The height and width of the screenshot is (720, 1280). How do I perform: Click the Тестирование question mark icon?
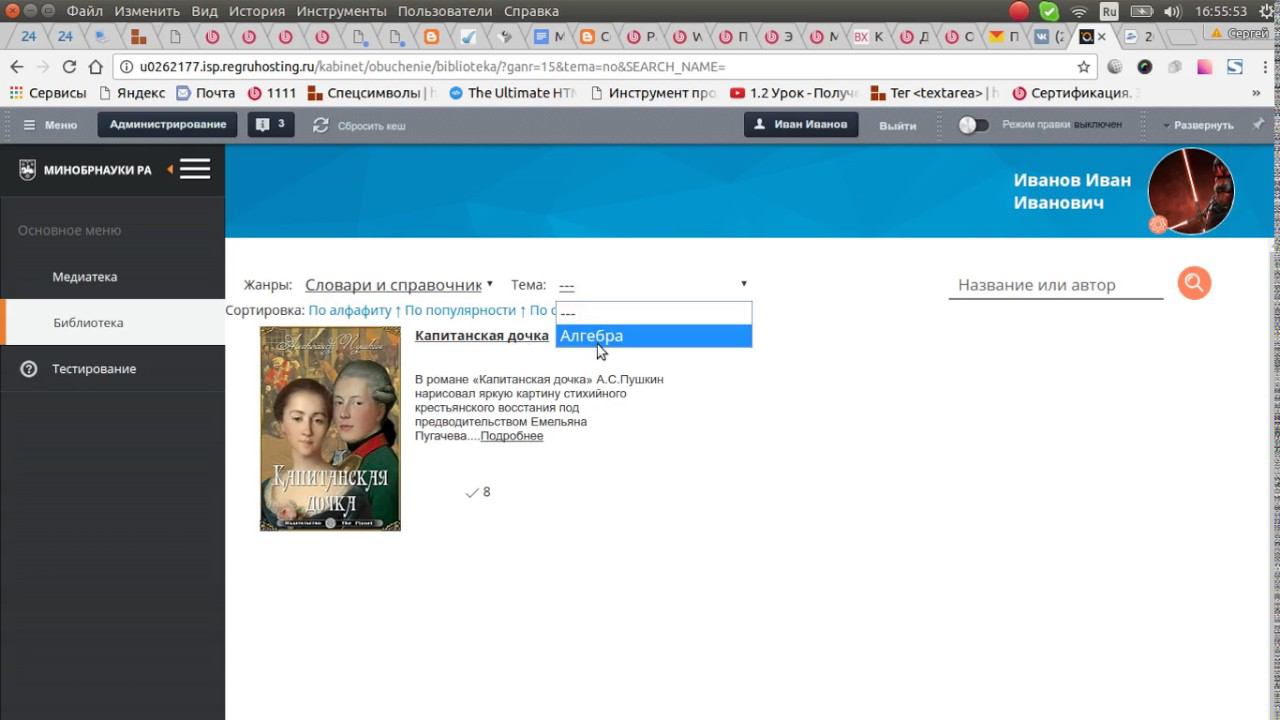[x=29, y=369]
